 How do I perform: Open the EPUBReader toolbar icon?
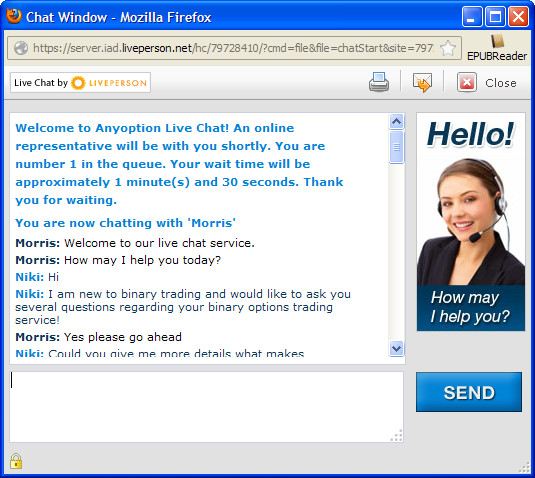497,48
